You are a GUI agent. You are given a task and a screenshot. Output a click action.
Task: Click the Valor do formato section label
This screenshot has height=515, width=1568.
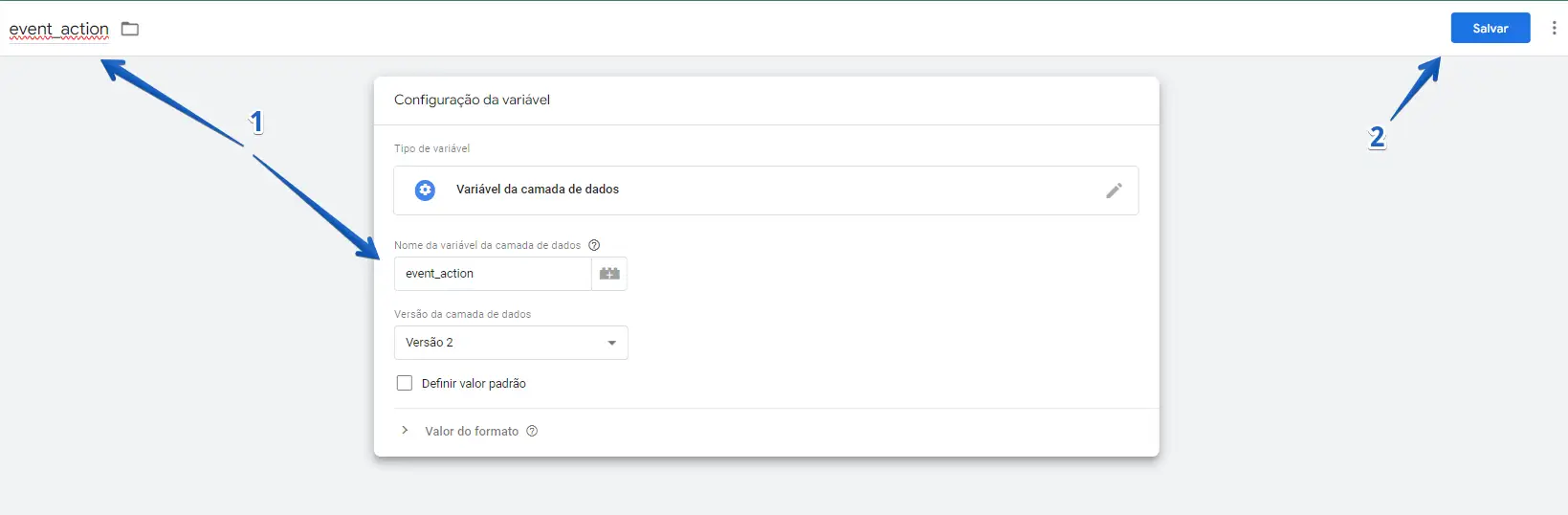472,432
